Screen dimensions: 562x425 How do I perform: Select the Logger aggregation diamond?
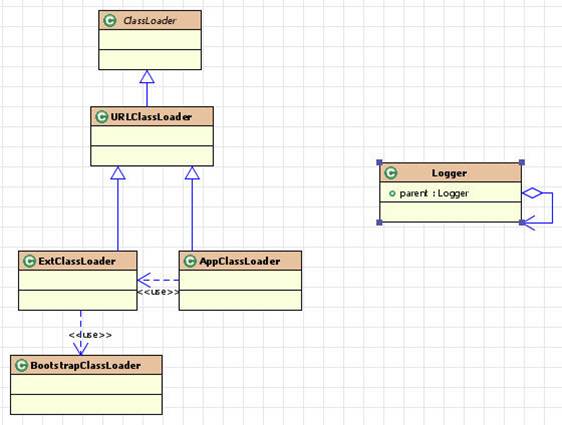[x=532, y=193]
